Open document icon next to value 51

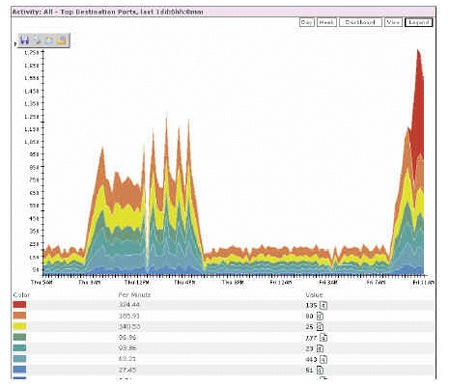click(320, 370)
